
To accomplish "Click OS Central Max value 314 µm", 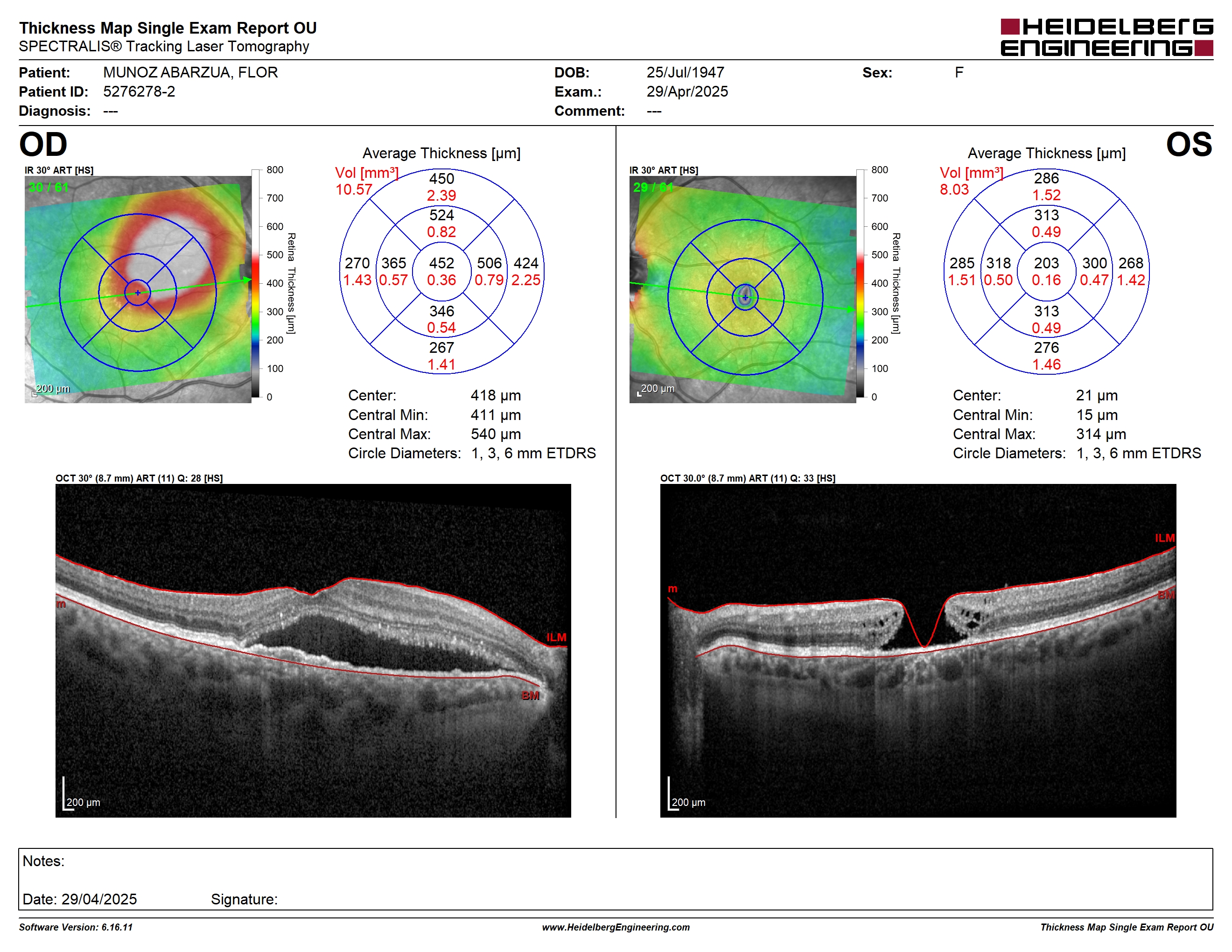I will coord(1100,434).
